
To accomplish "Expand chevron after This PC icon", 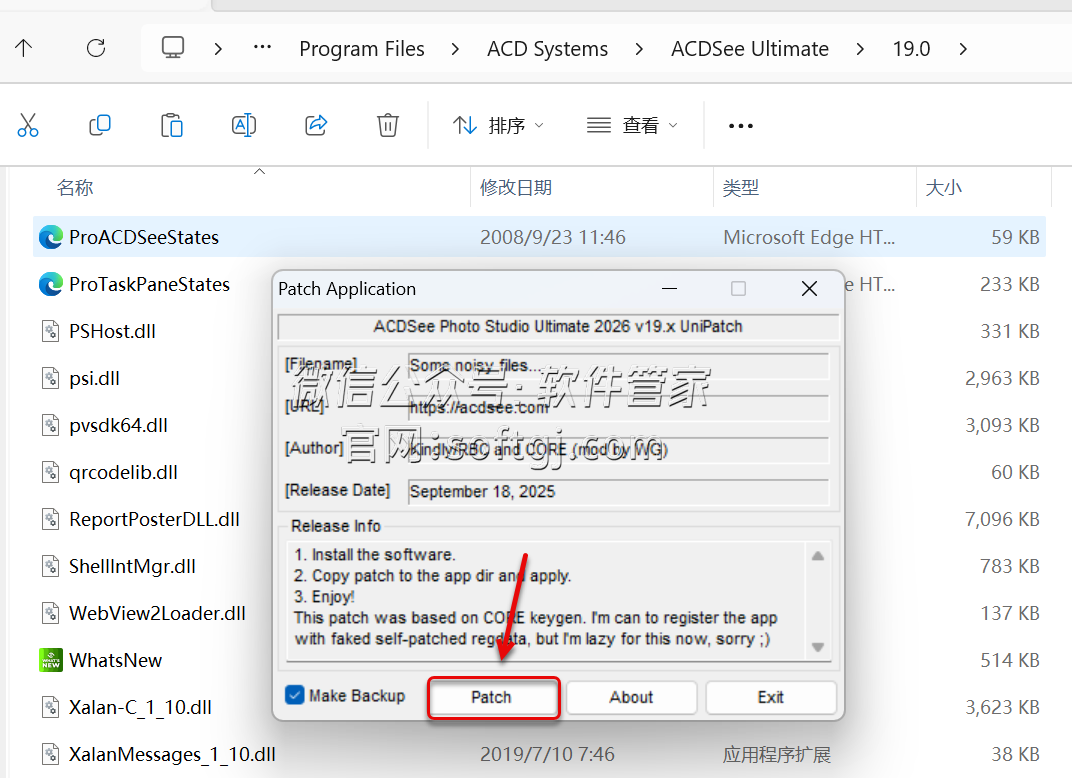I will tap(218, 49).
